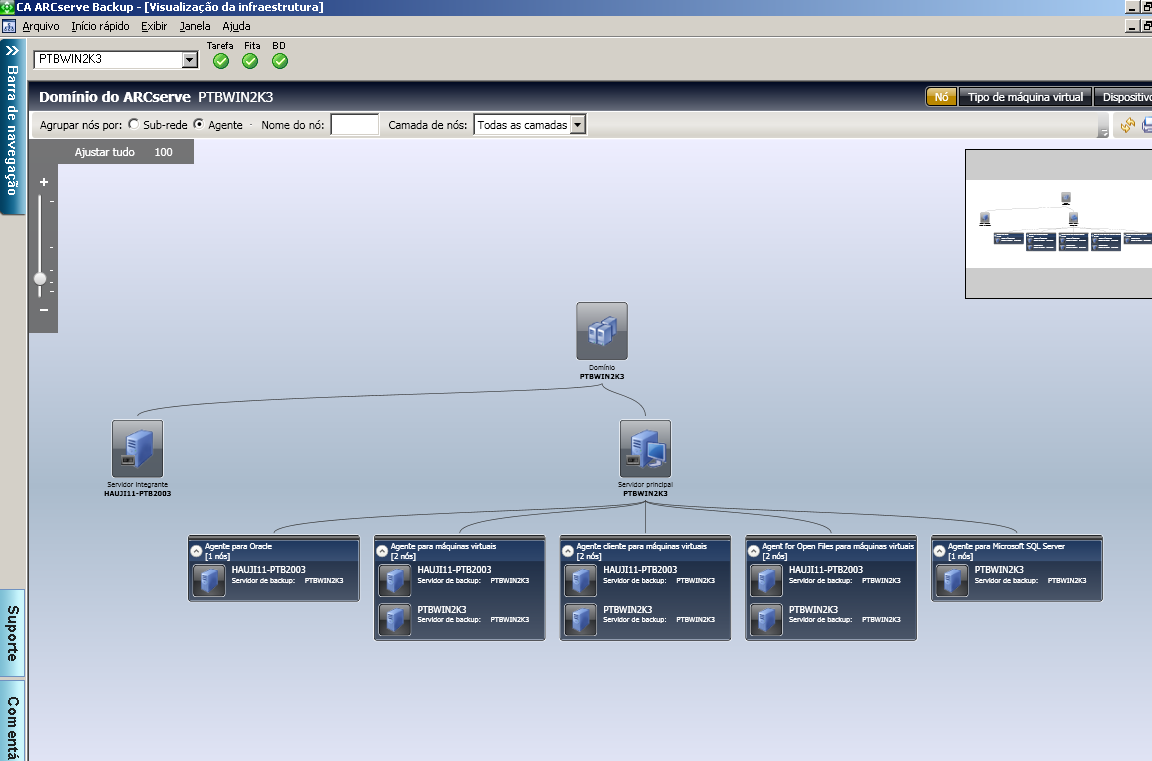
Task: Click the zoom out minus icon
Action: (44, 310)
